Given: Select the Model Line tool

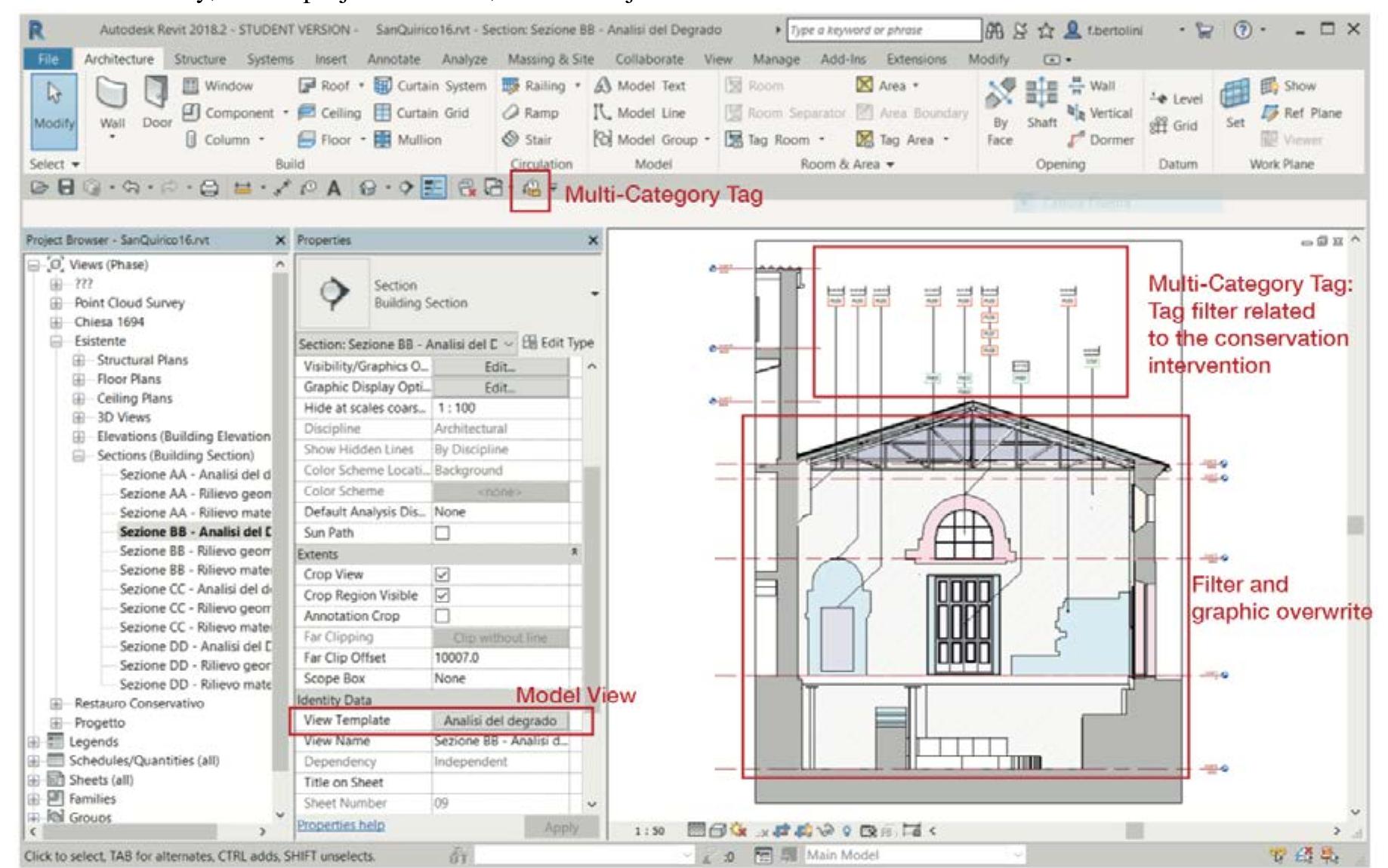Looking at the screenshot, I should pyautogui.click(x=640, y=113).
